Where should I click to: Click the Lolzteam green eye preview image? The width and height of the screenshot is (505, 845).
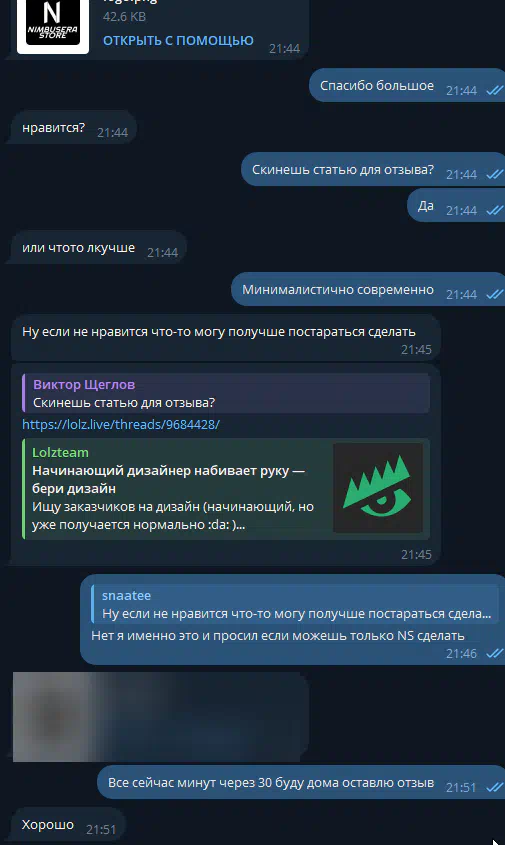[x=378, y=488]
